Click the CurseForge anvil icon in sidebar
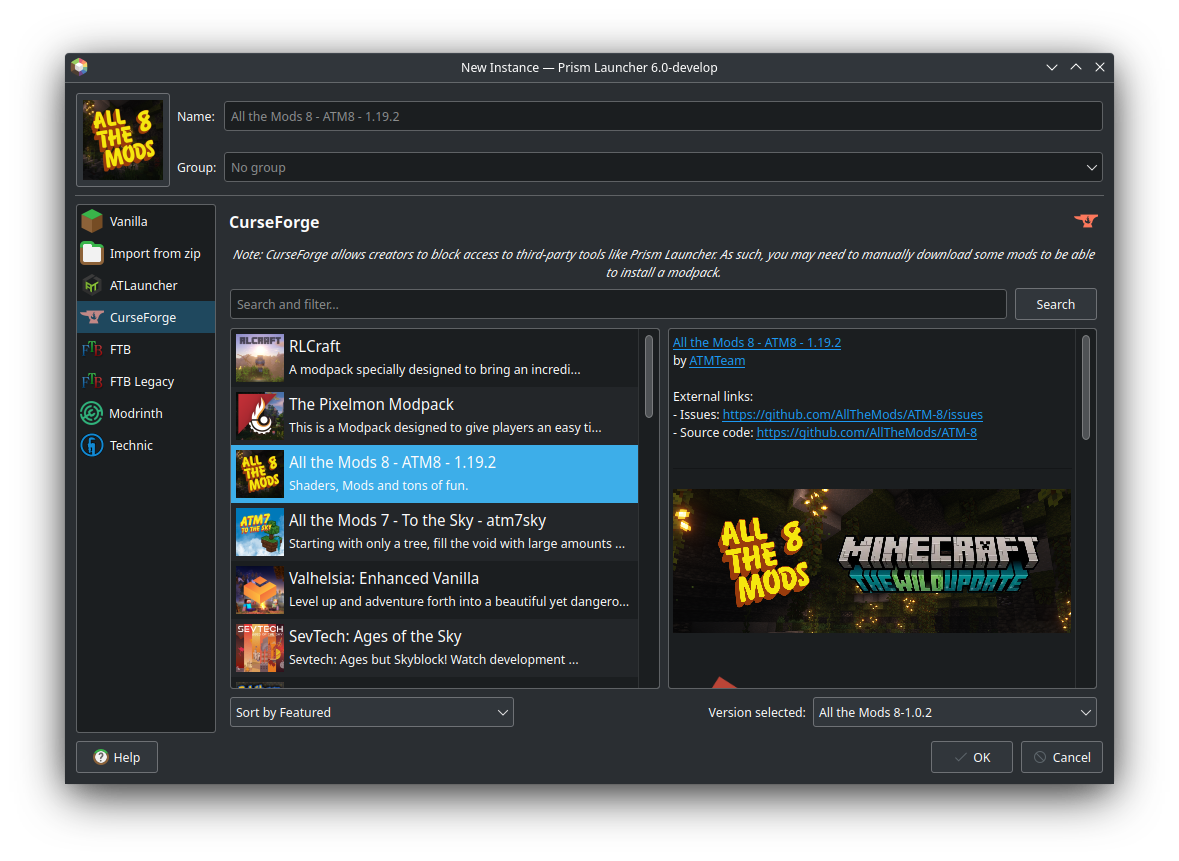 92,317
